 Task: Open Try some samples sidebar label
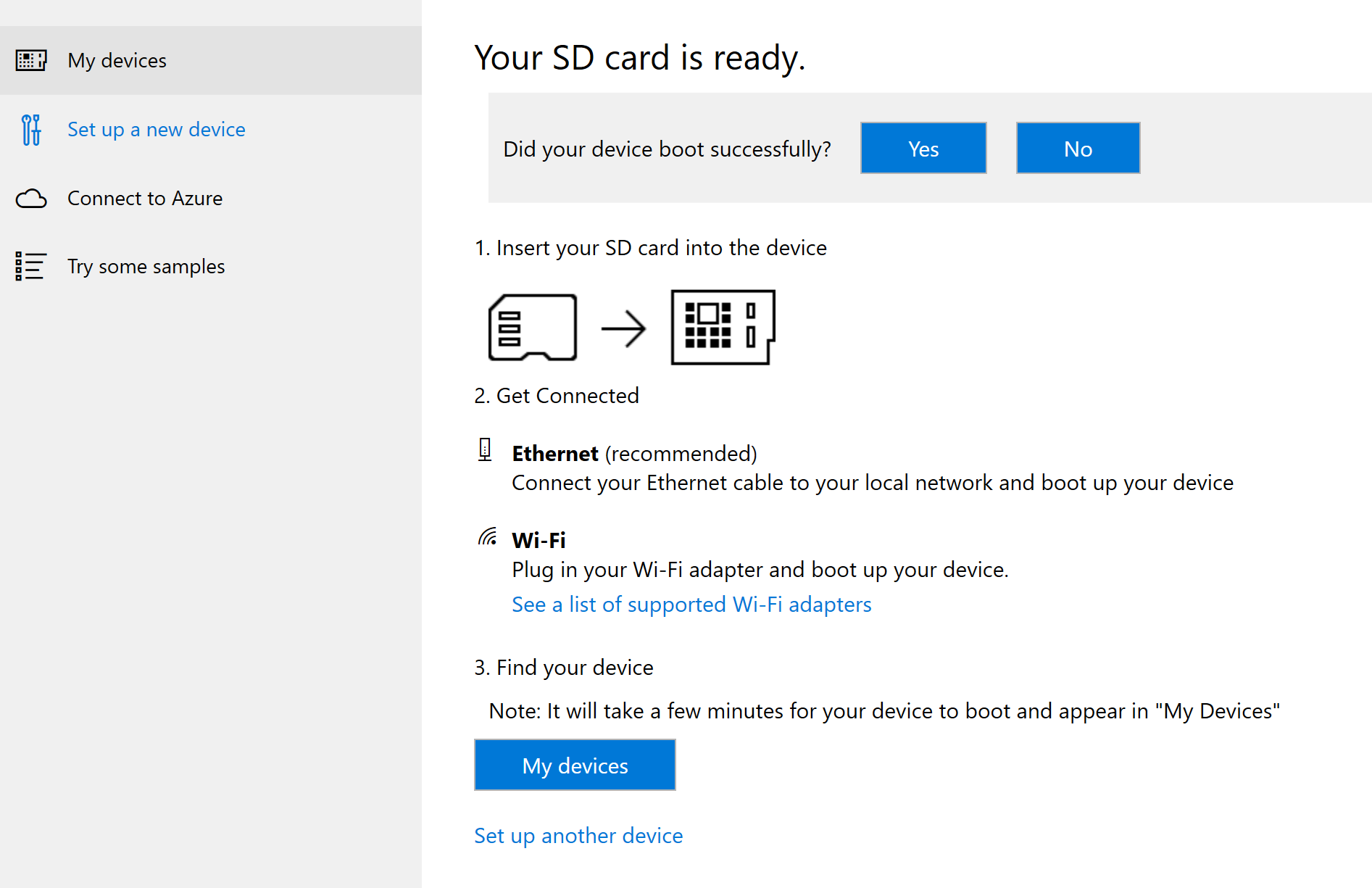click(x=146, y=267)
